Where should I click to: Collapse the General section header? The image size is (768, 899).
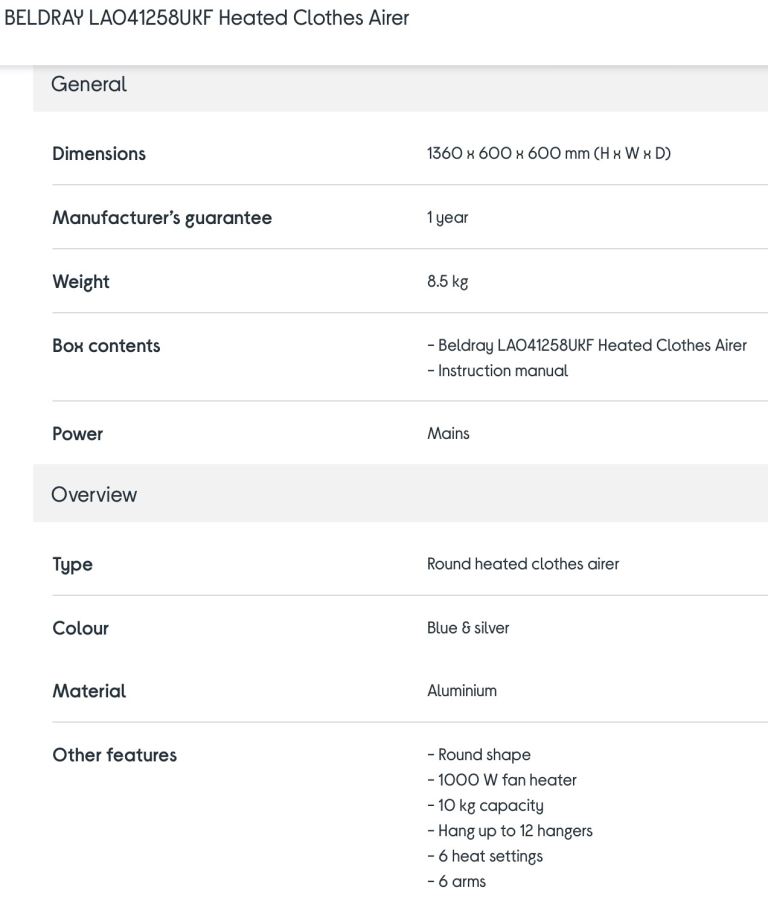[401, 85]
